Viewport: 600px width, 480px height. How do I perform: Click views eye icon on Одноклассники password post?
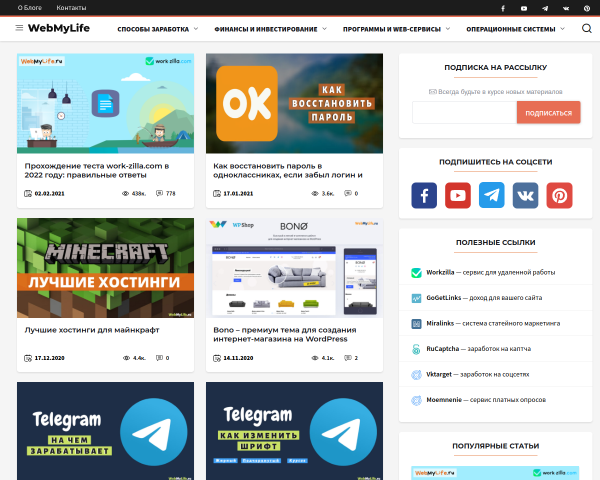pyautogui.click(x=315, y=193)
